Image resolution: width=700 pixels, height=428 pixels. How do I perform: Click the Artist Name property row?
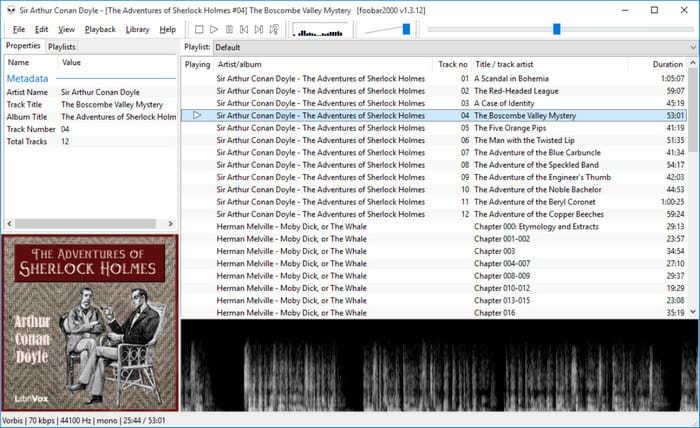(91, 92)
